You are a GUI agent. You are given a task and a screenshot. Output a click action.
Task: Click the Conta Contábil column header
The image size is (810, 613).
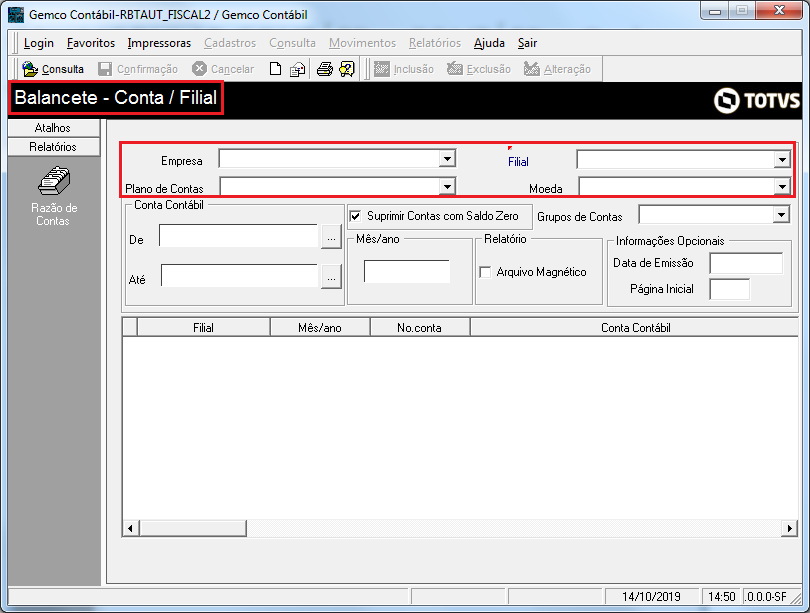click(x=635, y=327)
